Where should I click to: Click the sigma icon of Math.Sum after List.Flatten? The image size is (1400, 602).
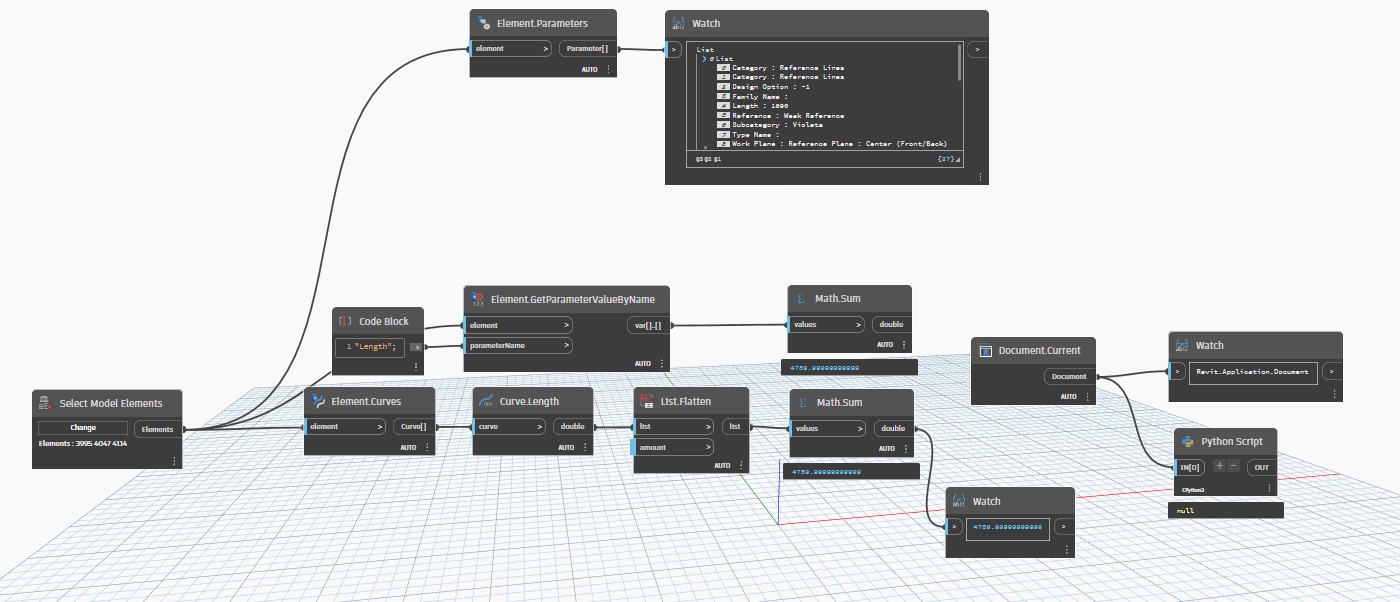coord(803,402)
